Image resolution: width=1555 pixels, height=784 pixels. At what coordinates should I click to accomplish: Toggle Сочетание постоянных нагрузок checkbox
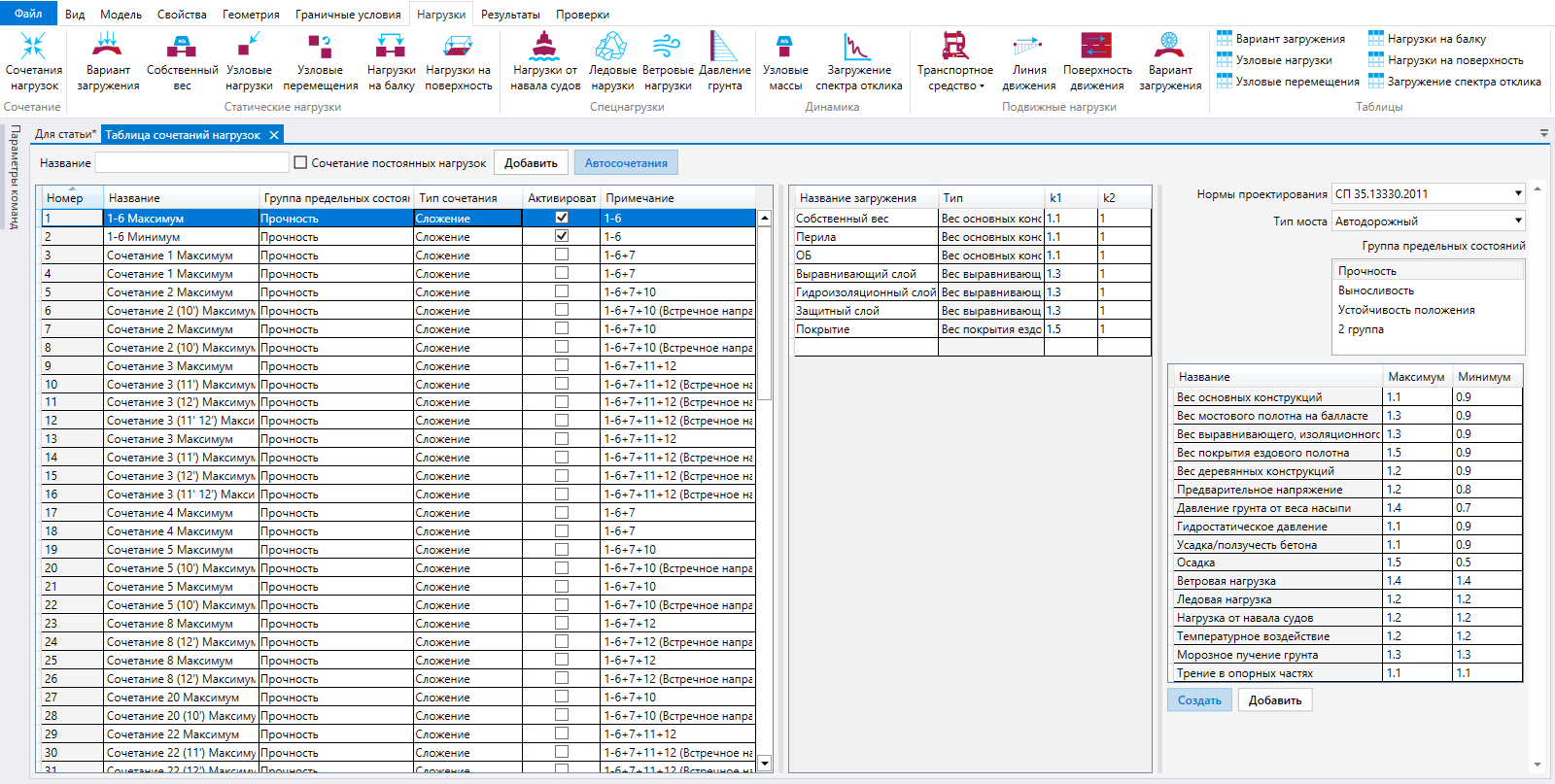[x=300, y=163]
